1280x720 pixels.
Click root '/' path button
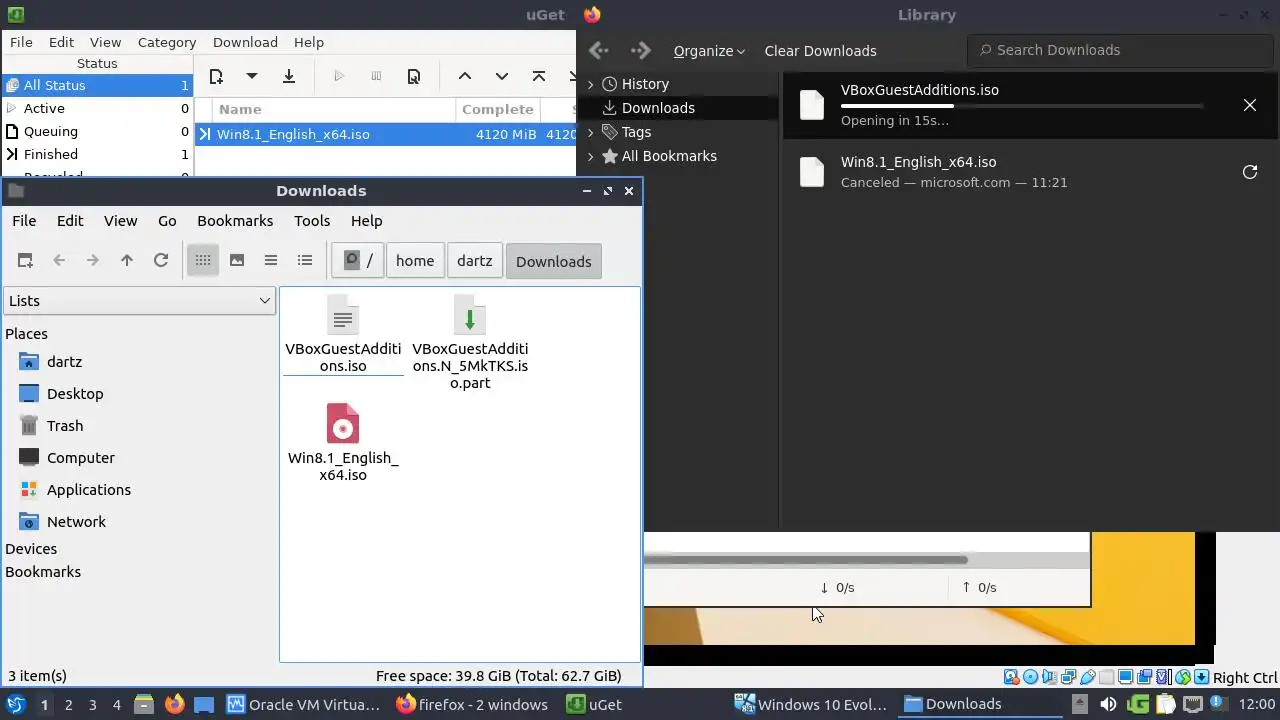[357, 261]
